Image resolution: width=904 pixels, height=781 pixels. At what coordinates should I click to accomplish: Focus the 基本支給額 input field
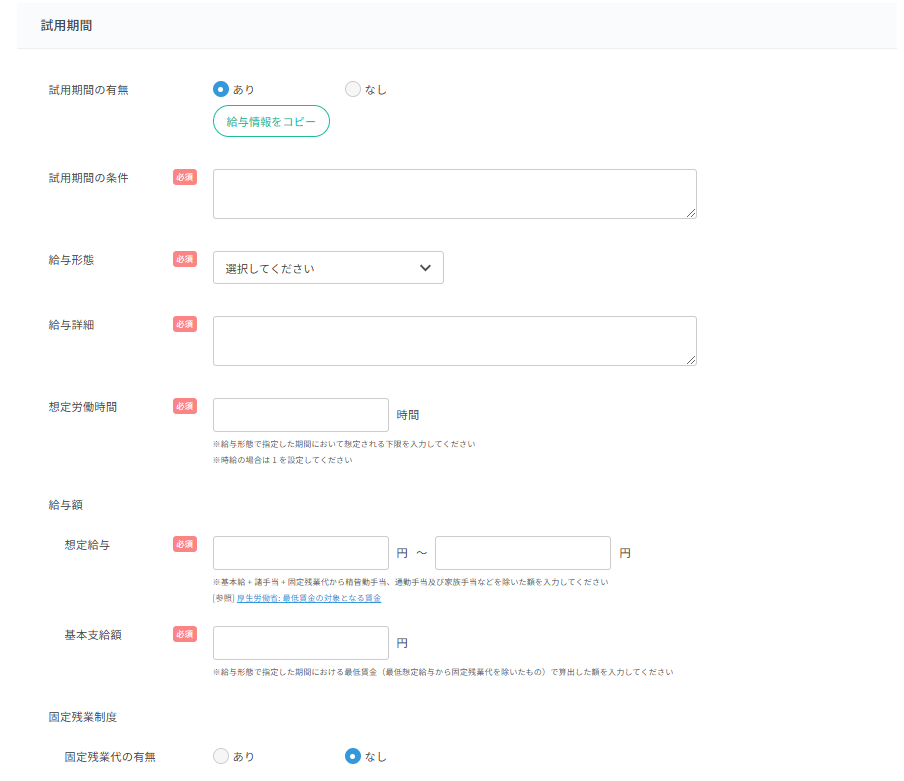click(300, 642)
